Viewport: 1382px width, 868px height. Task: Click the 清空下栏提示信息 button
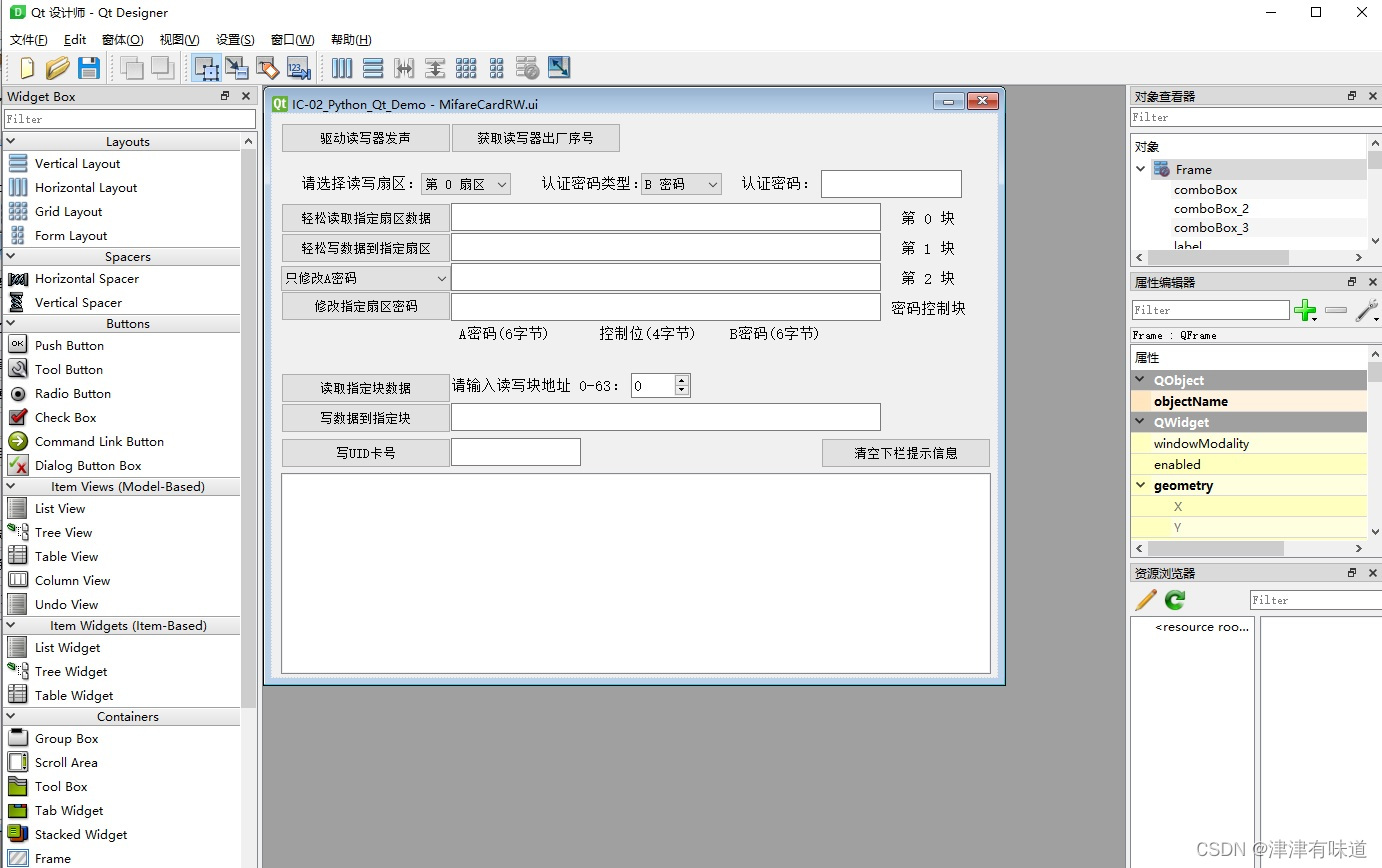906,453
